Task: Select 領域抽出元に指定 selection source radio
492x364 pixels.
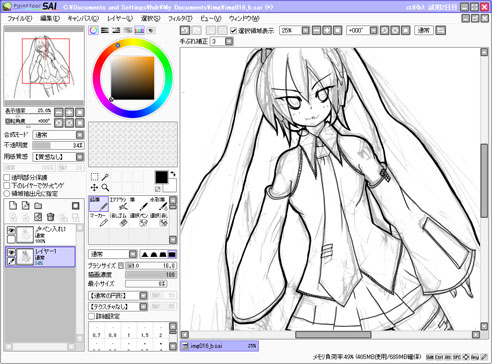Action: tap(7, 193)
